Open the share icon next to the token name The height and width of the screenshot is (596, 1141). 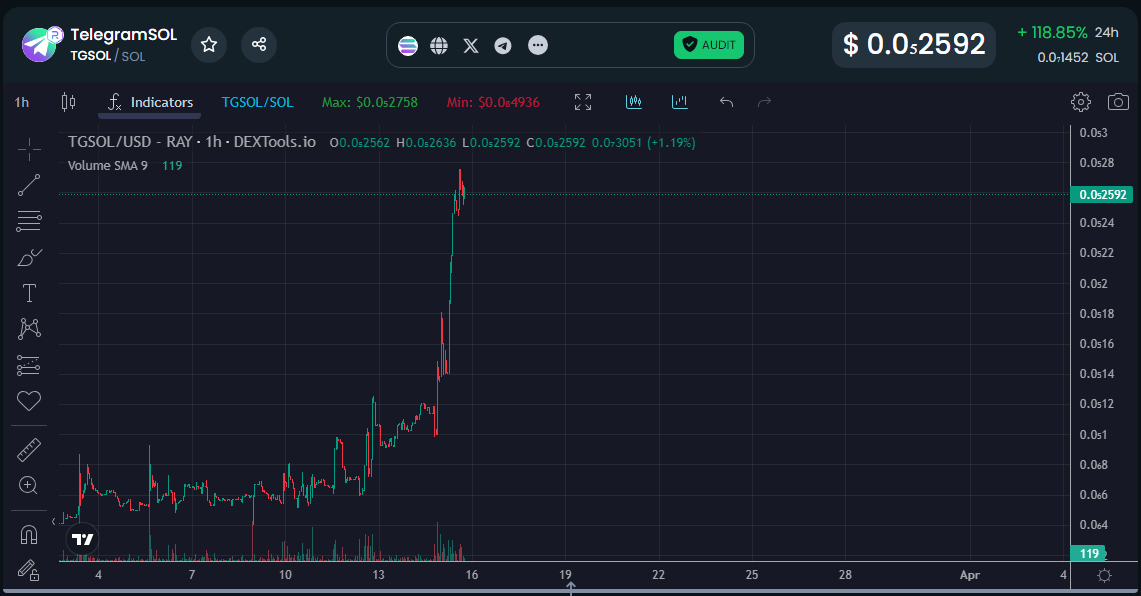pos(258,44)
